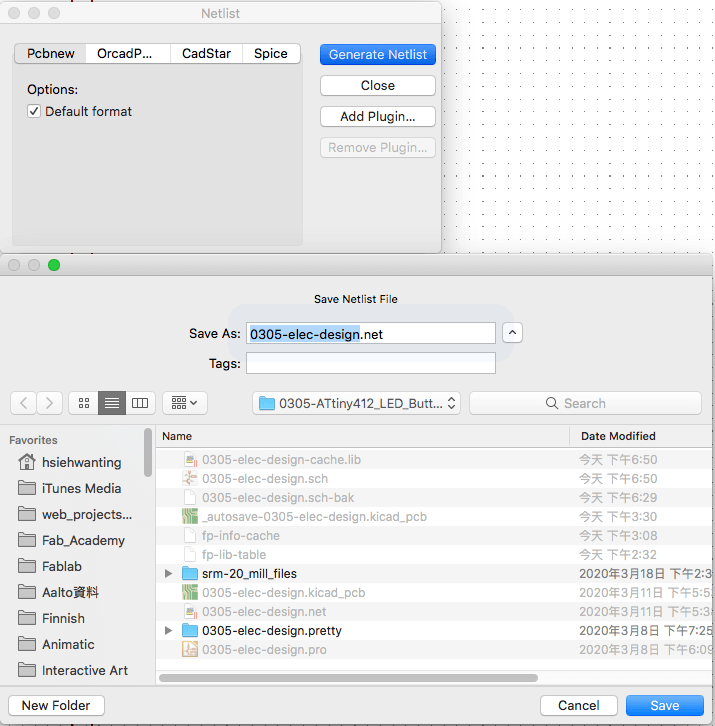Switch to column view mode
The width and height of the screenshot is (715, 726).
pos(140,403)
